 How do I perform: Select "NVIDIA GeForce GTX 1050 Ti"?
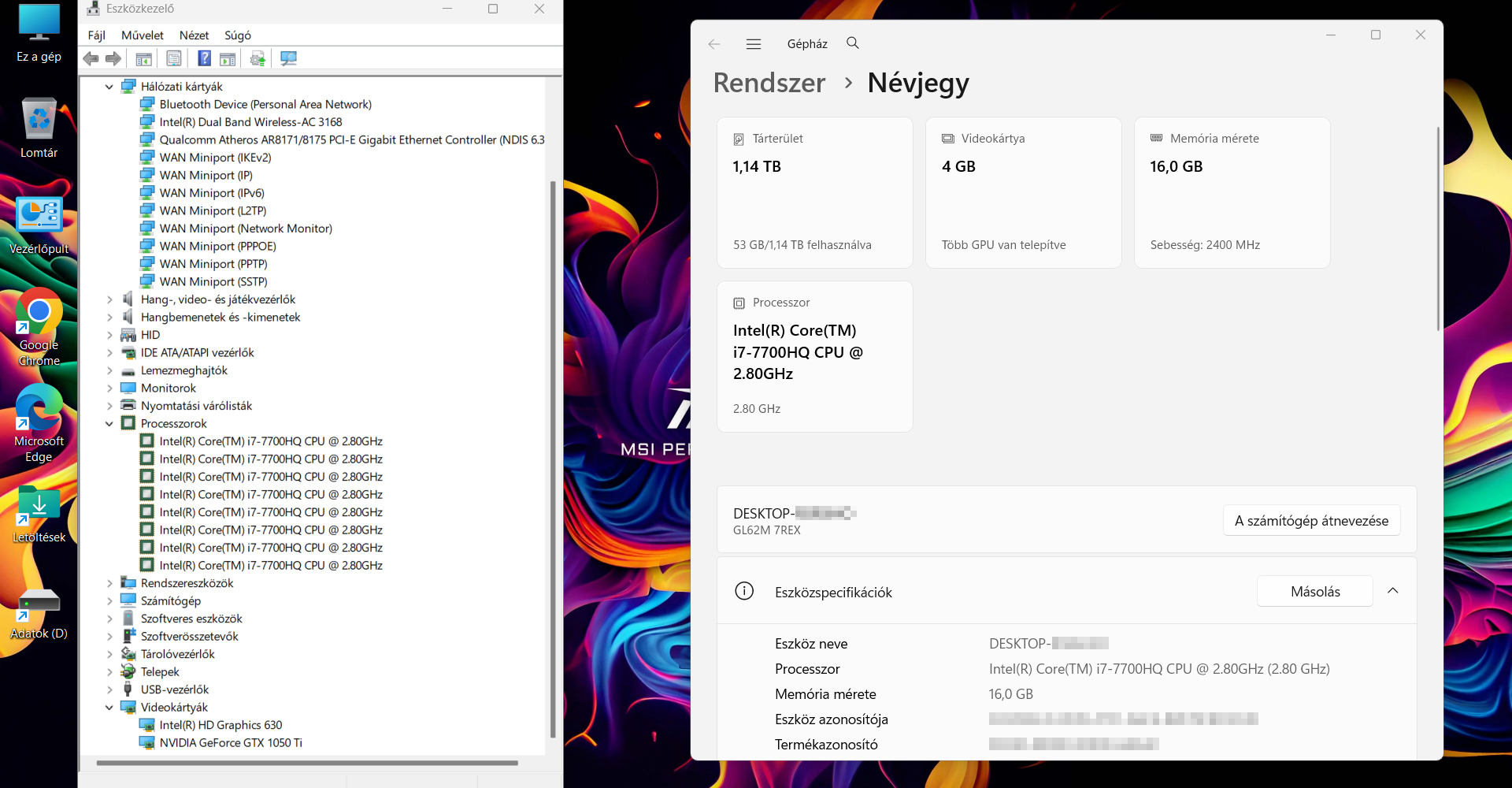(x=231, y=743)
